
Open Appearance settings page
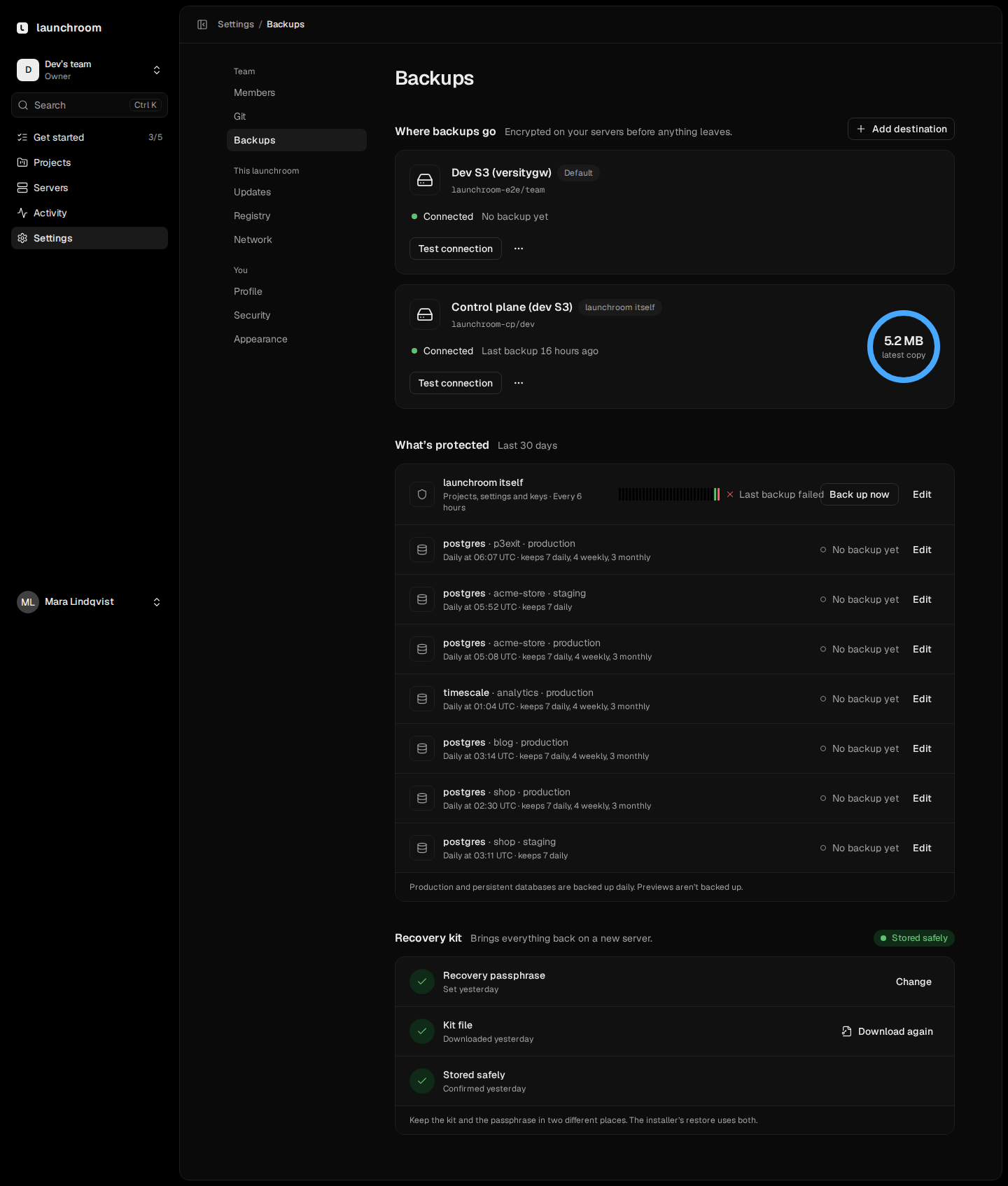pos(297,339)
